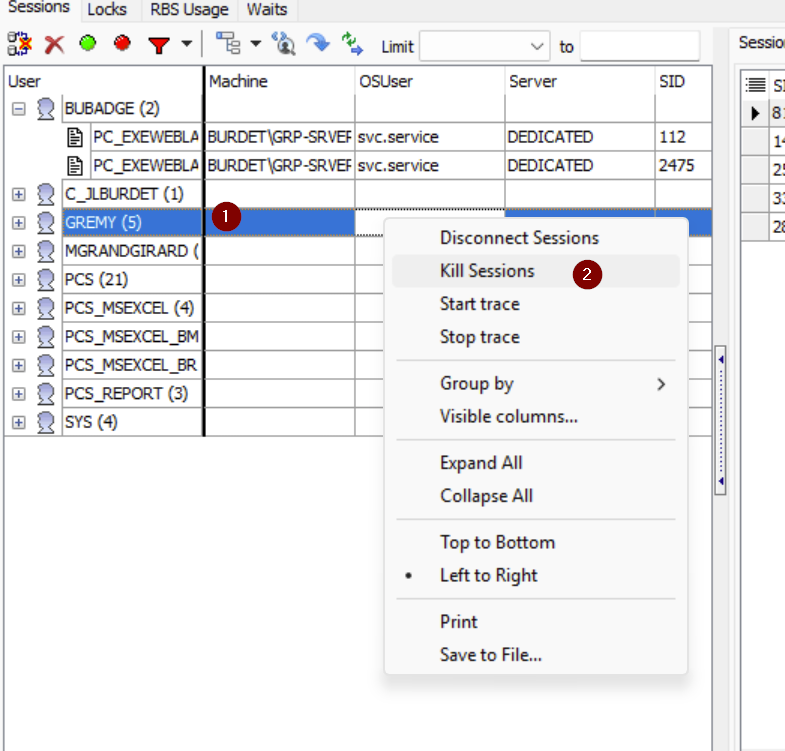Click the User column header
Viewport: 785px width, 751px height.
104,81
